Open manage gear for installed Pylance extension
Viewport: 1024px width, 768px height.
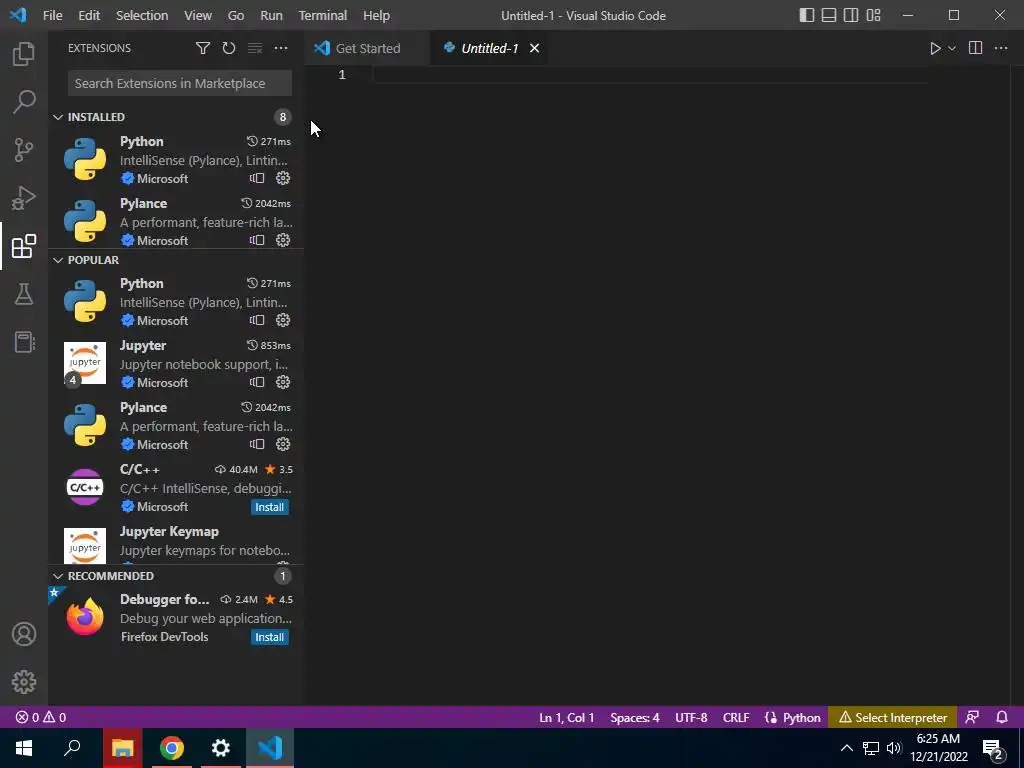283,240
